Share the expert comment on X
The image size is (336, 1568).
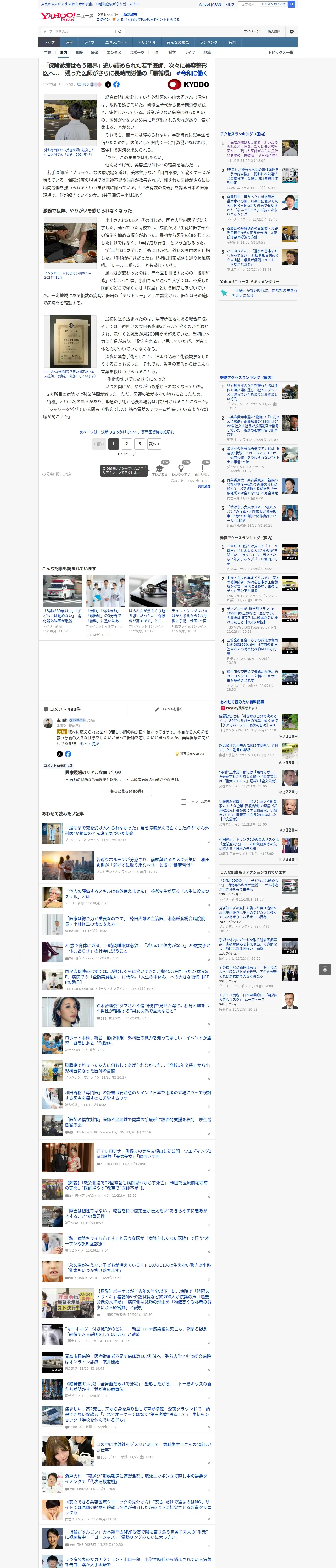(x=60, y=754)
